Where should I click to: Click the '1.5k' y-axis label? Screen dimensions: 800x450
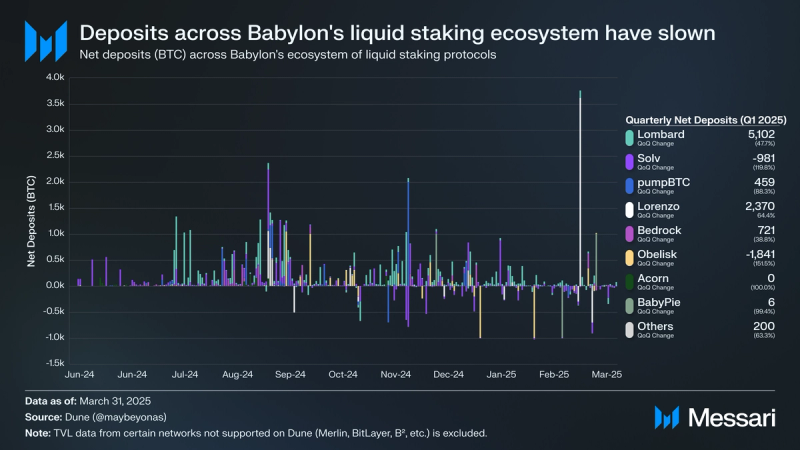pos(55,207)
